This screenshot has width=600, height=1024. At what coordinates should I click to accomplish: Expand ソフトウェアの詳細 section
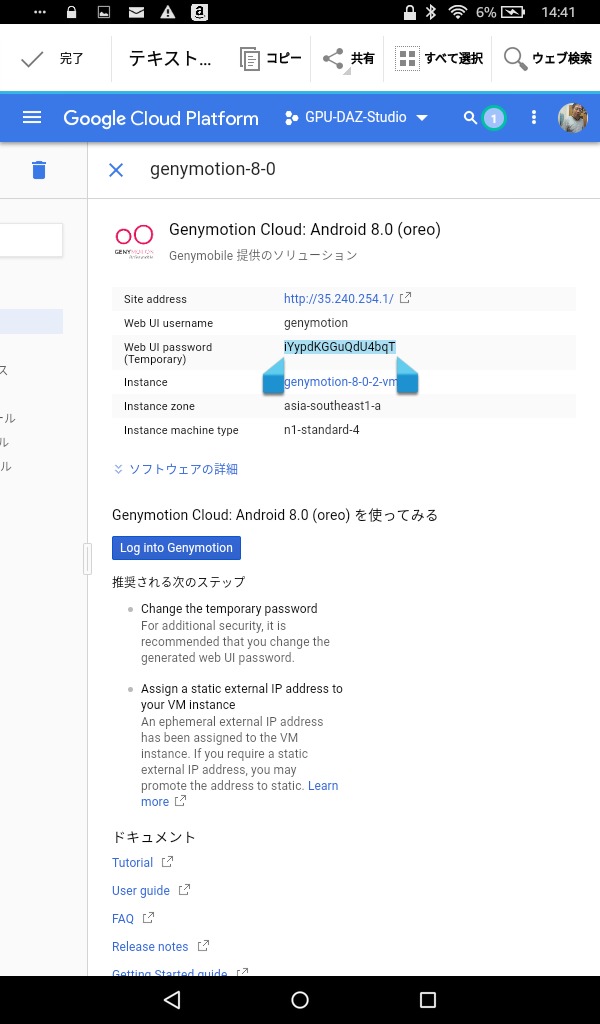pyautogui.click(x=175, y=469)
